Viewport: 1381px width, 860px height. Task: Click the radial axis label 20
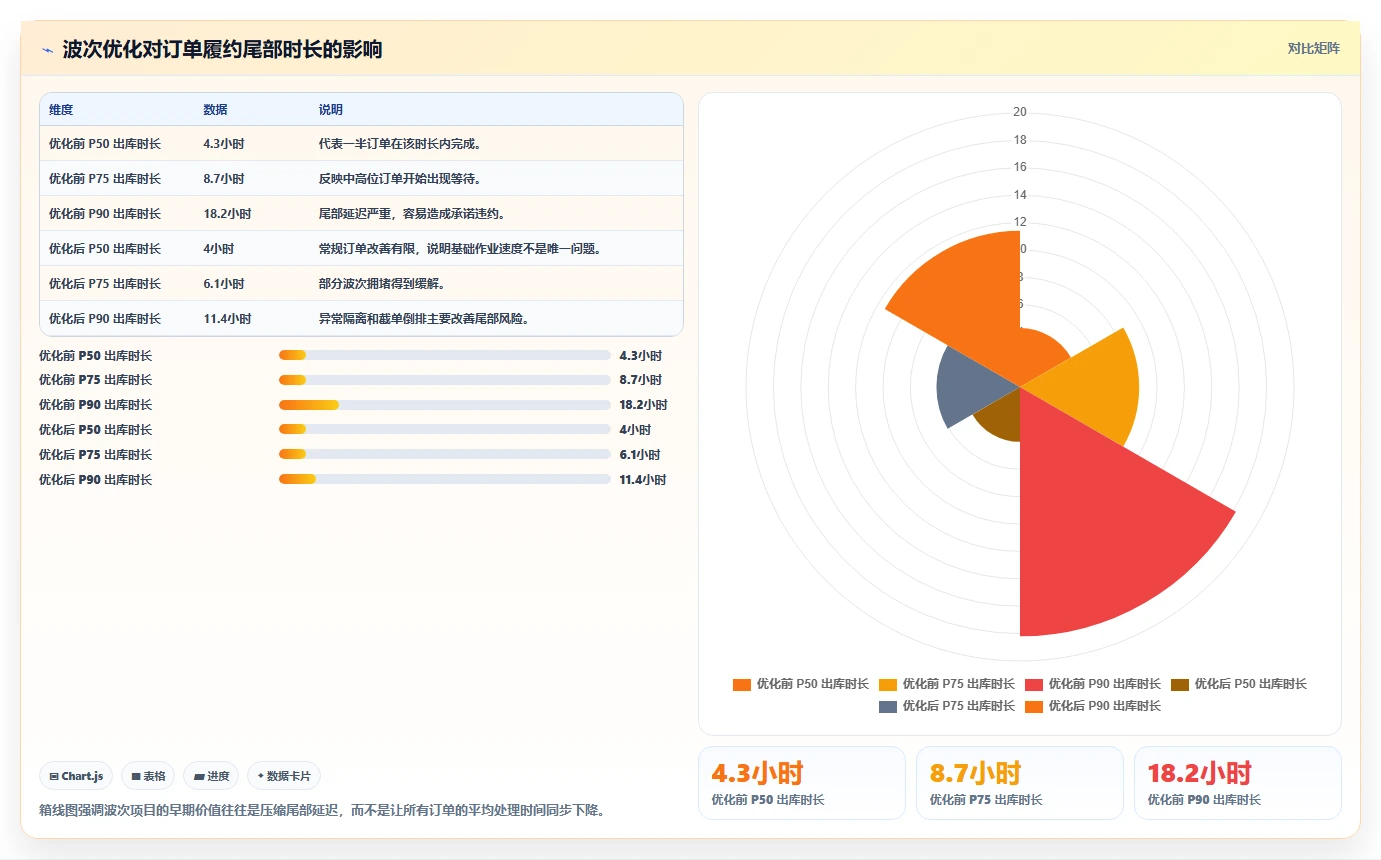click(x=1020, y=112)
